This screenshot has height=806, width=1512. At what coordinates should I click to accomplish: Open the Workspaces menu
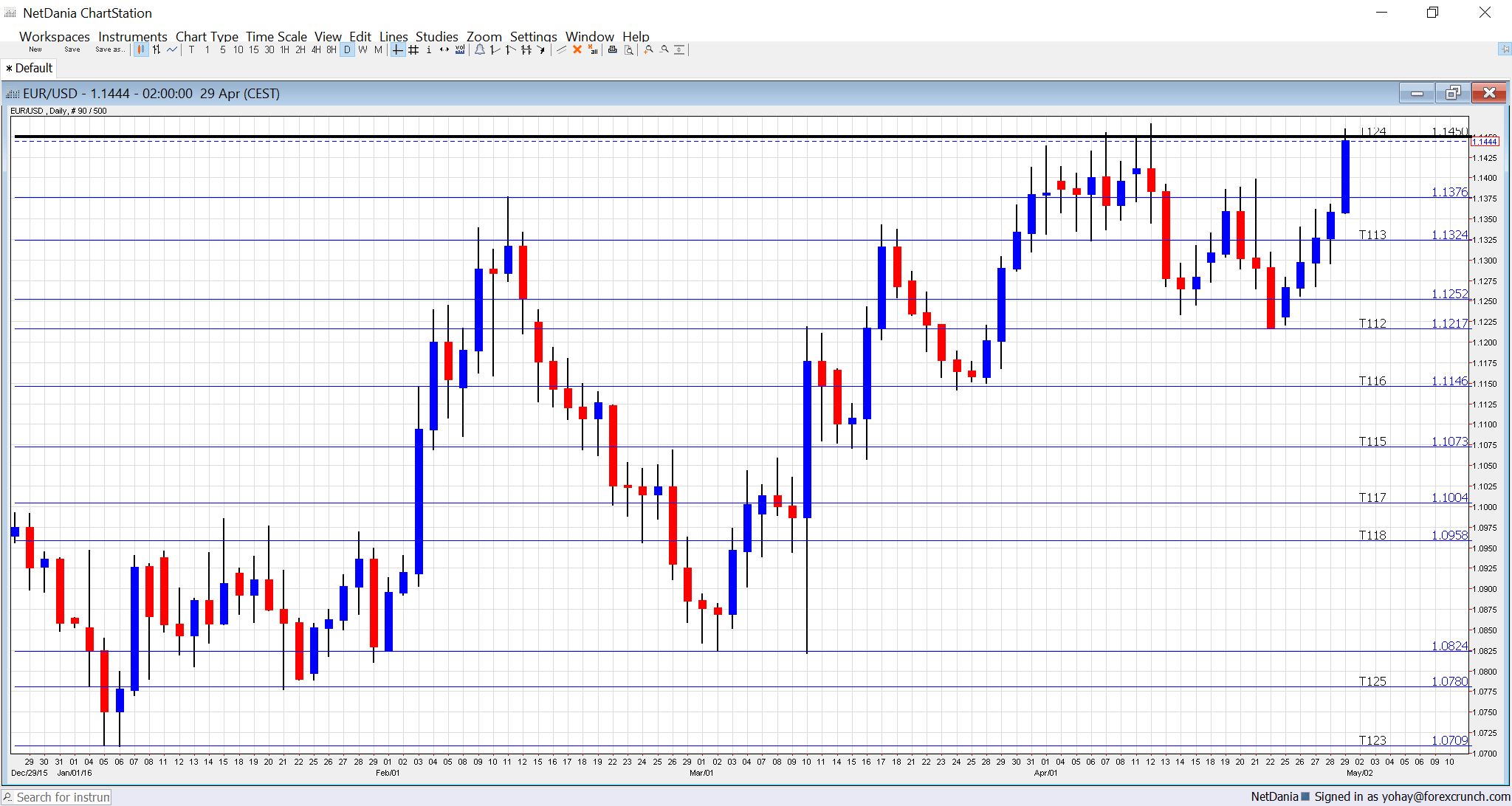pyautogui.click(x=54, y=36)
